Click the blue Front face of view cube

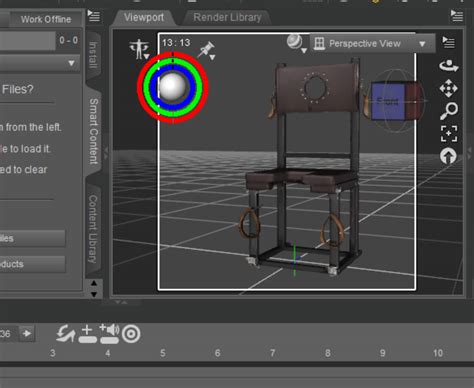tap(388, 101)
